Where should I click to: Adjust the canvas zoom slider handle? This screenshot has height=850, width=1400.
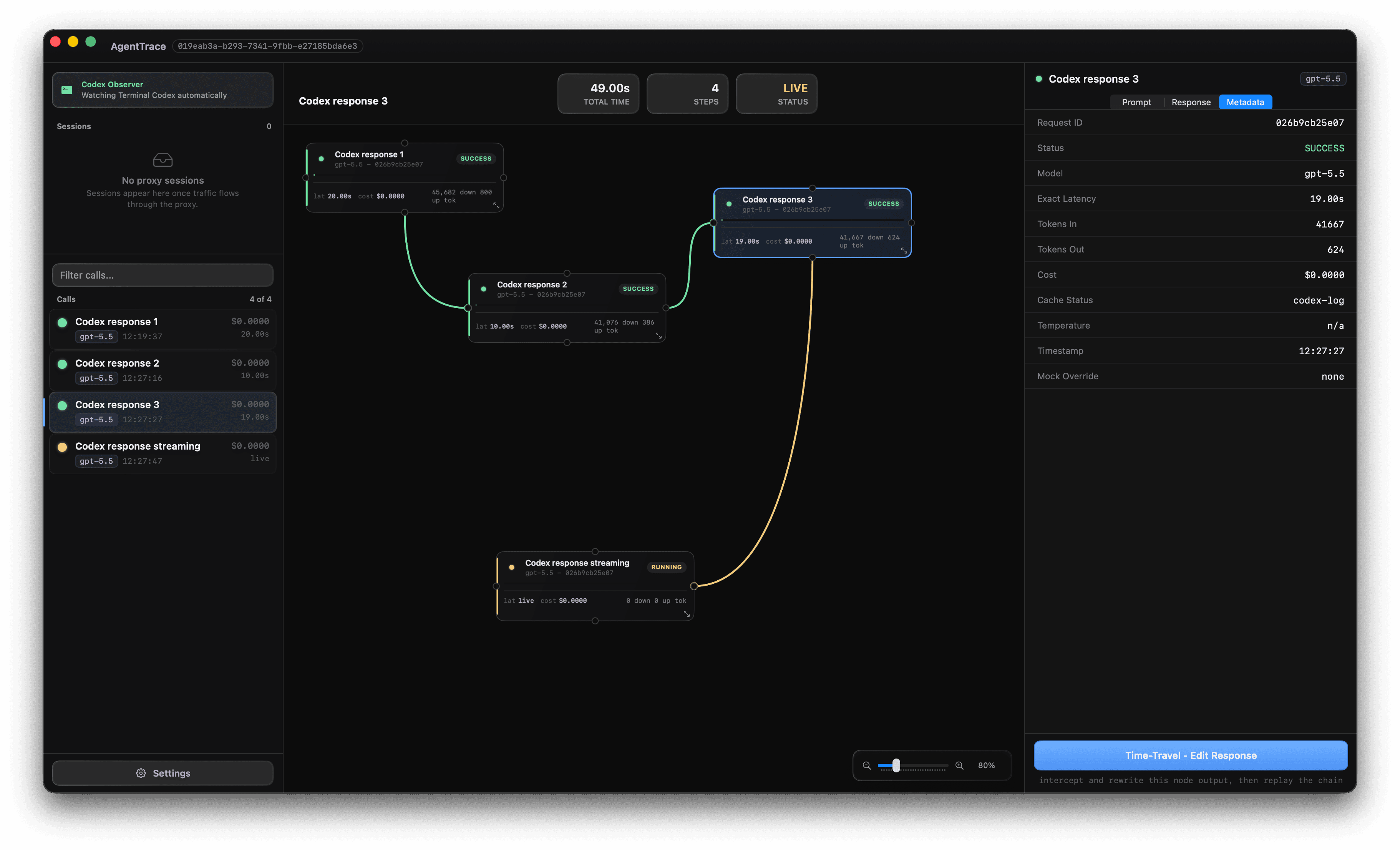[896, 765]
